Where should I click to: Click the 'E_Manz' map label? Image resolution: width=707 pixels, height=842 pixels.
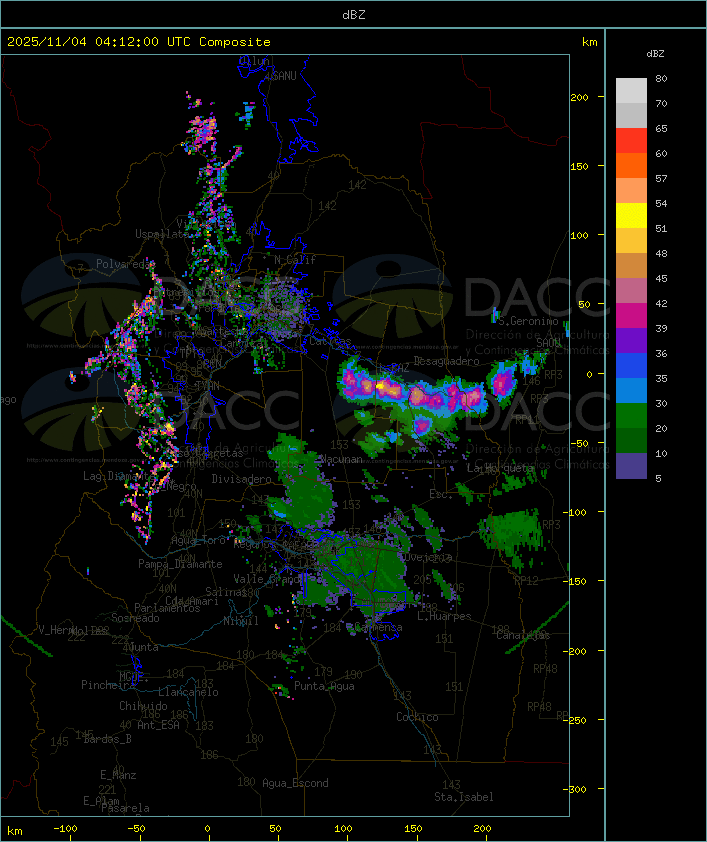pos(118,775)
